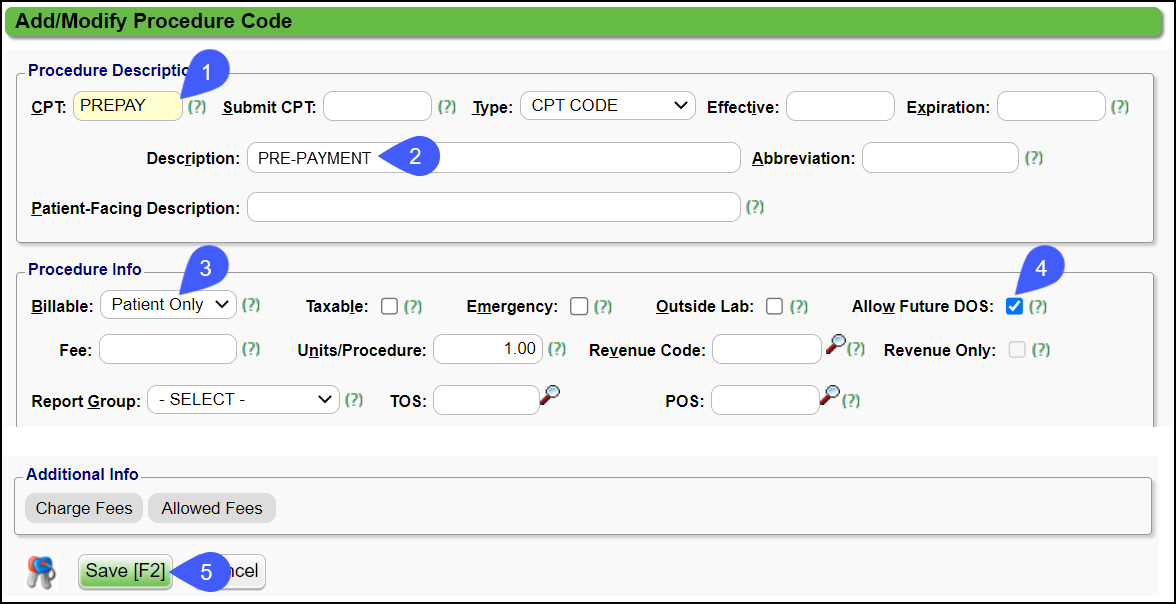Screen dimensions: 1176x604
Task: Expand the Billable Patient Only dropdown
Action: click(168, 305)
